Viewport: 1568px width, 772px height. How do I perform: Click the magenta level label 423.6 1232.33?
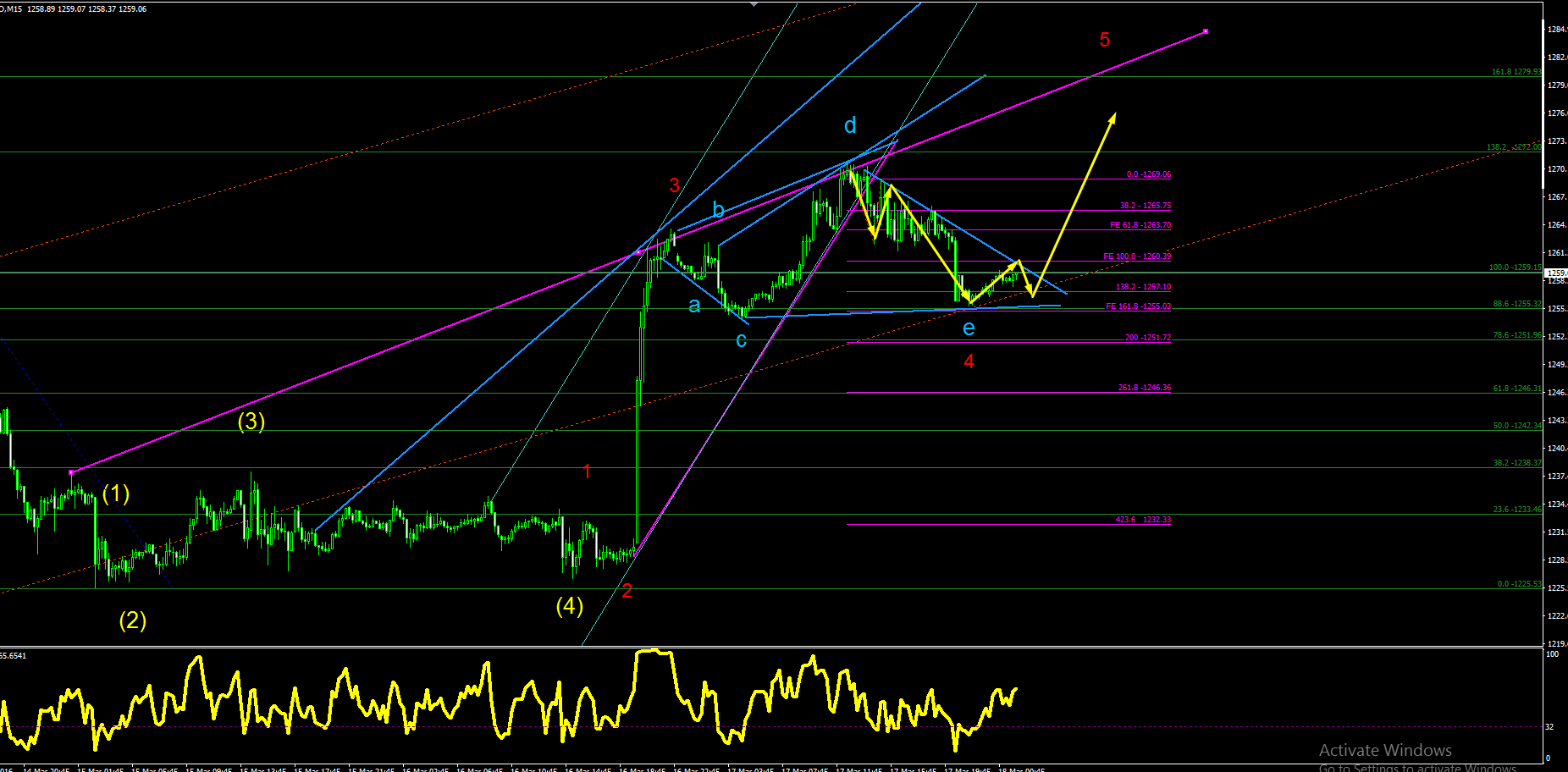(x=1143, y=520)
